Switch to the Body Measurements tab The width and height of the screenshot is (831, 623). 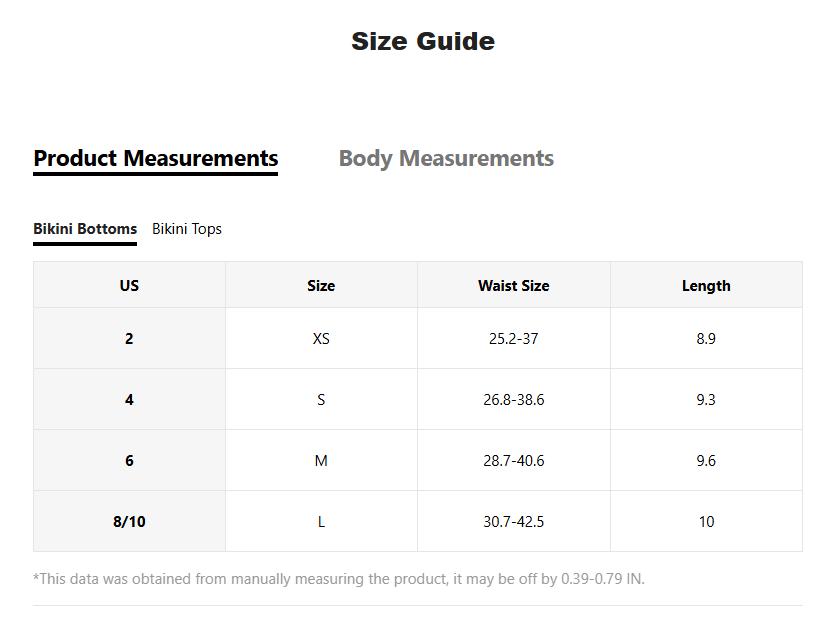[446, 158]
